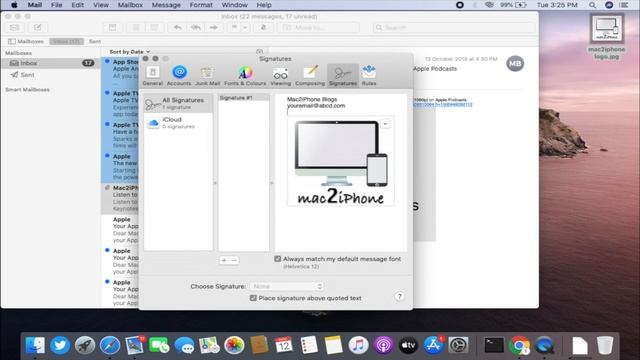Open Safari from the Dock

point(110,345)
